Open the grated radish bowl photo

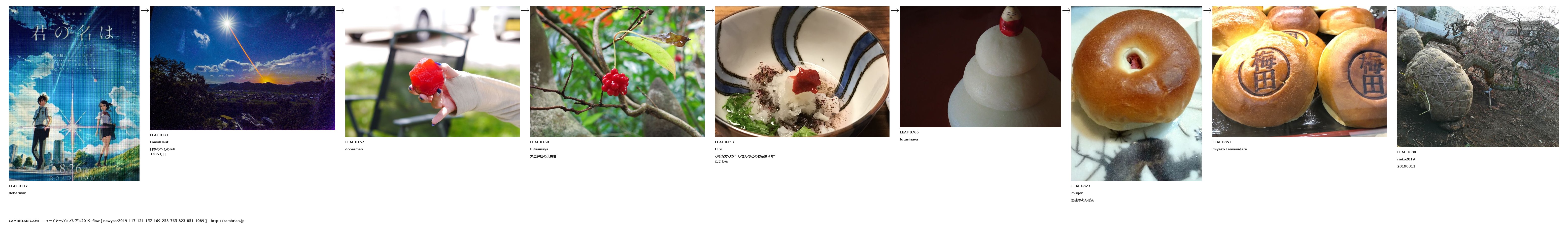click(x=802, y=71)
